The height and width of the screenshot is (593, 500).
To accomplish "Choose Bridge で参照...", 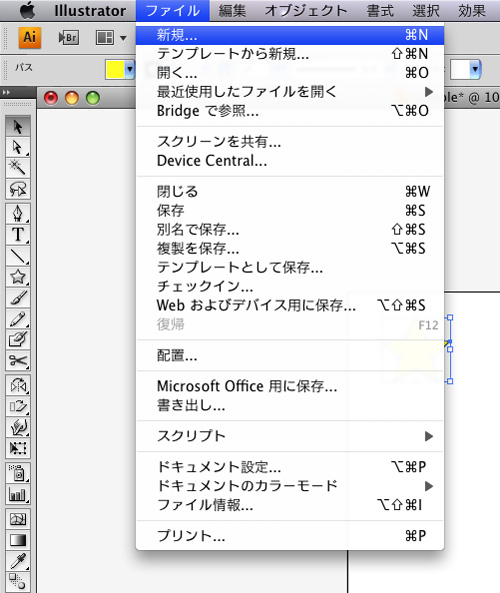I will click(x=290, y=110).
